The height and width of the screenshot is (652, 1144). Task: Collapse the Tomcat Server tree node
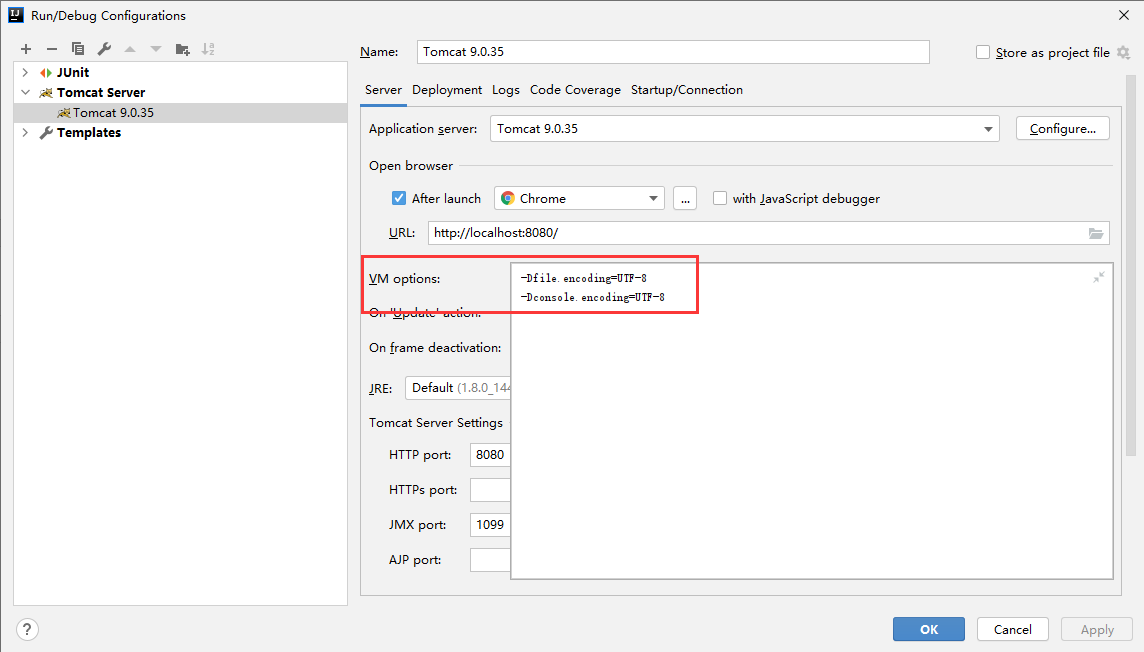26,93
